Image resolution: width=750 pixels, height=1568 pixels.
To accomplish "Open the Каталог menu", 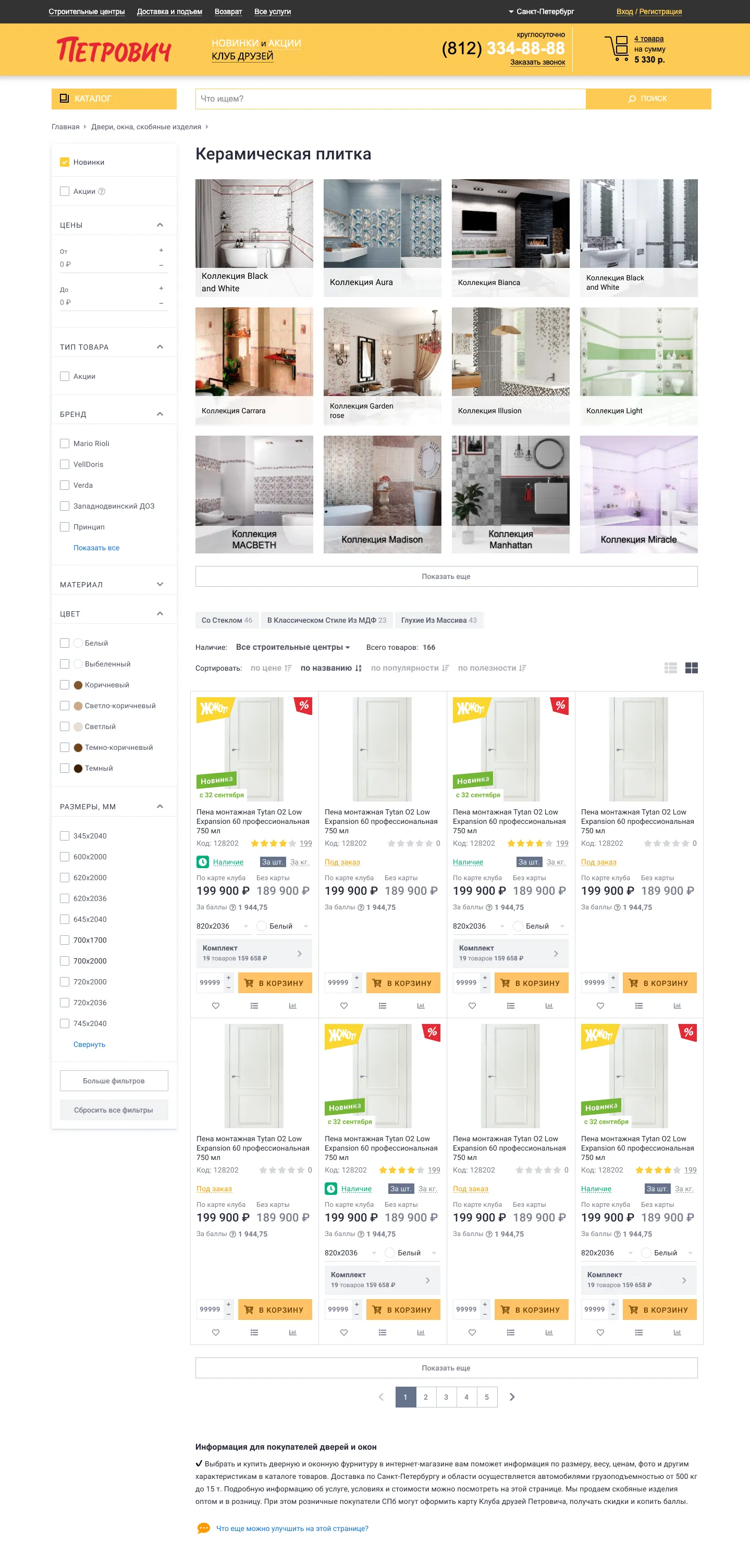I will 114,98.
